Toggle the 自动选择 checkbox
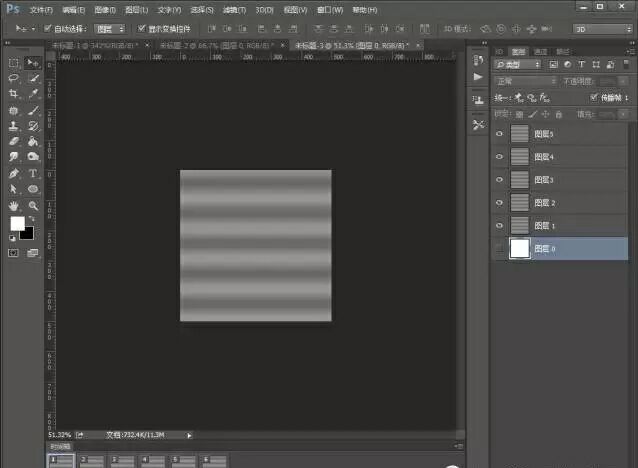The image size is (638, 468). [x=48, y=29]
